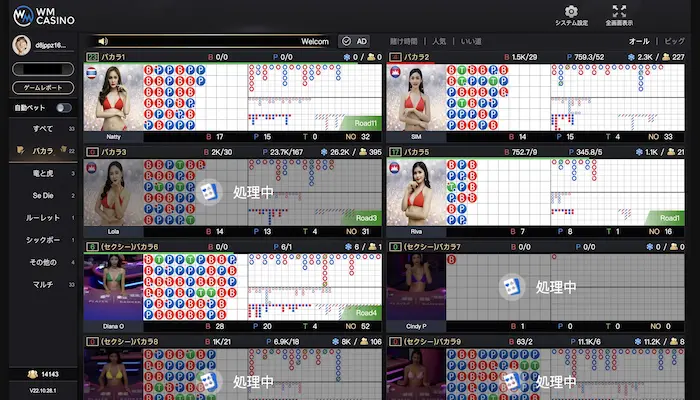Click the blacked-out field under username
The height and width of the screenshot is (400, 700).
(44, 70)
